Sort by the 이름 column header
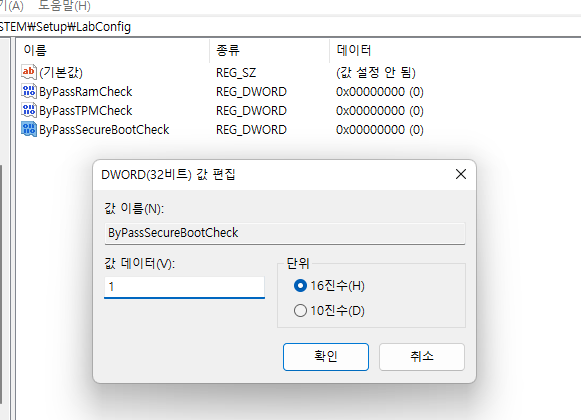The width and height of the screenshot is (581, 420). point(35,50)
